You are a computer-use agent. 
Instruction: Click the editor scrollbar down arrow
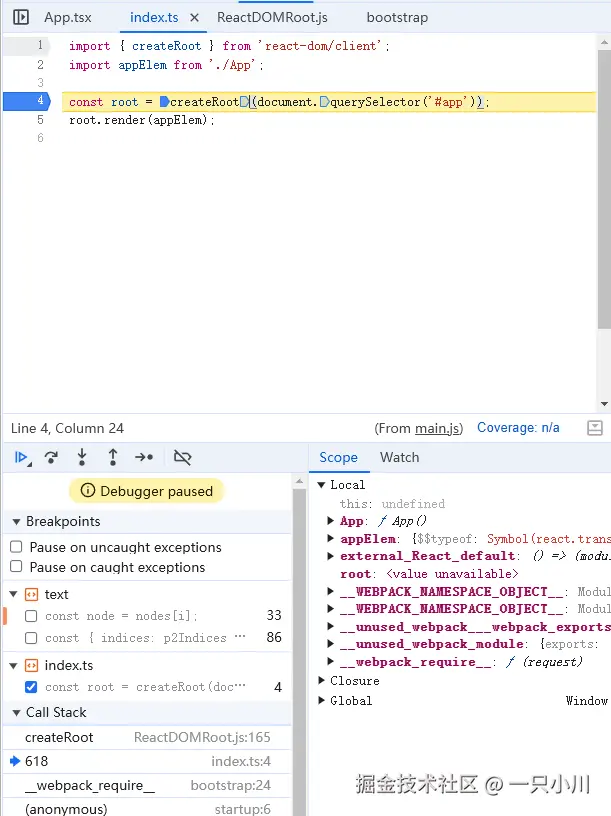point(604,404)
